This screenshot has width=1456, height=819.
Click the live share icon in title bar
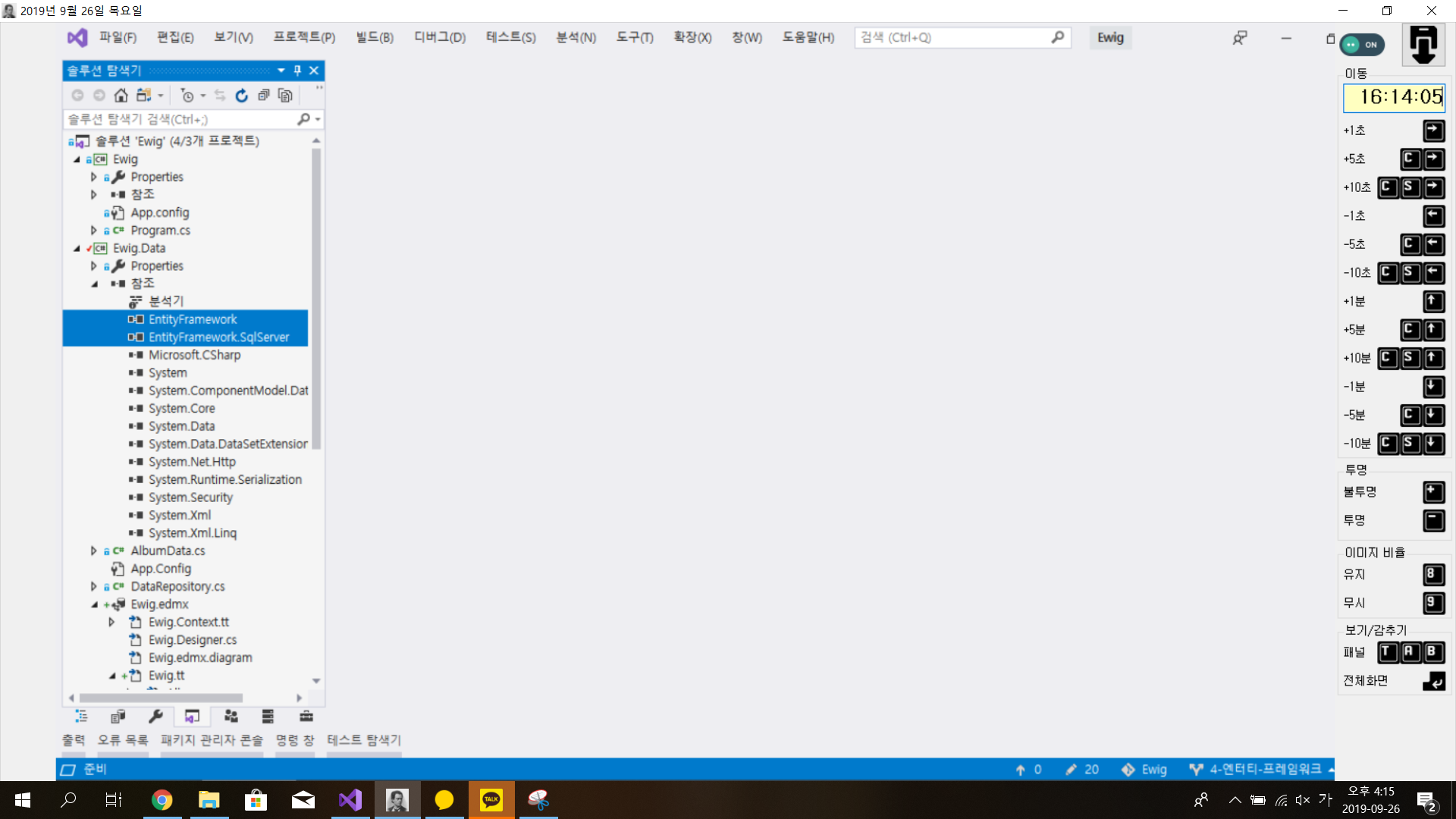pos(1239,38)
